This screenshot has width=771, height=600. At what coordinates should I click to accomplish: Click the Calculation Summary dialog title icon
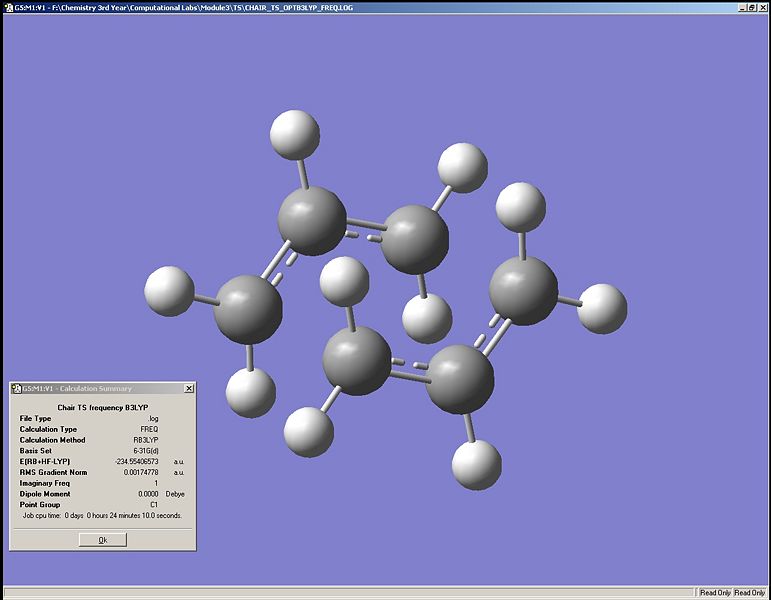click(16, 389)
